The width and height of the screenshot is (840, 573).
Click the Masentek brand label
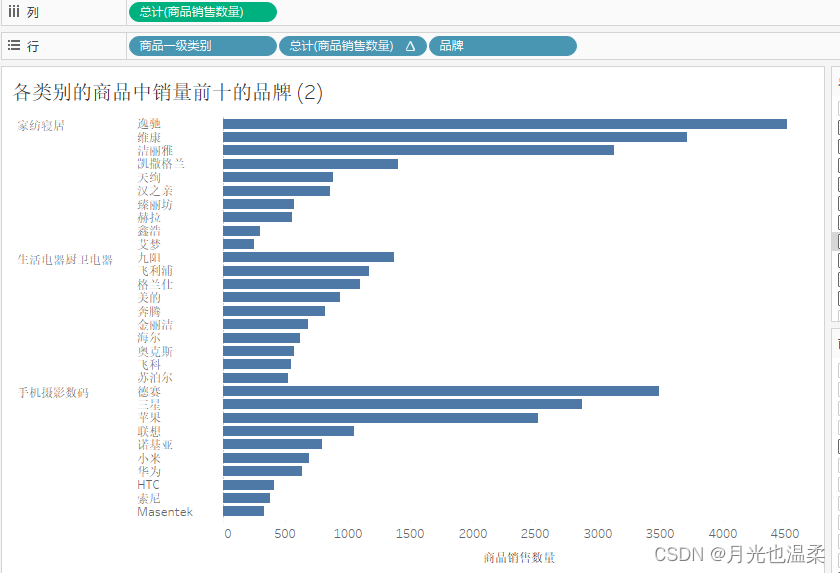tap(165, 511)
